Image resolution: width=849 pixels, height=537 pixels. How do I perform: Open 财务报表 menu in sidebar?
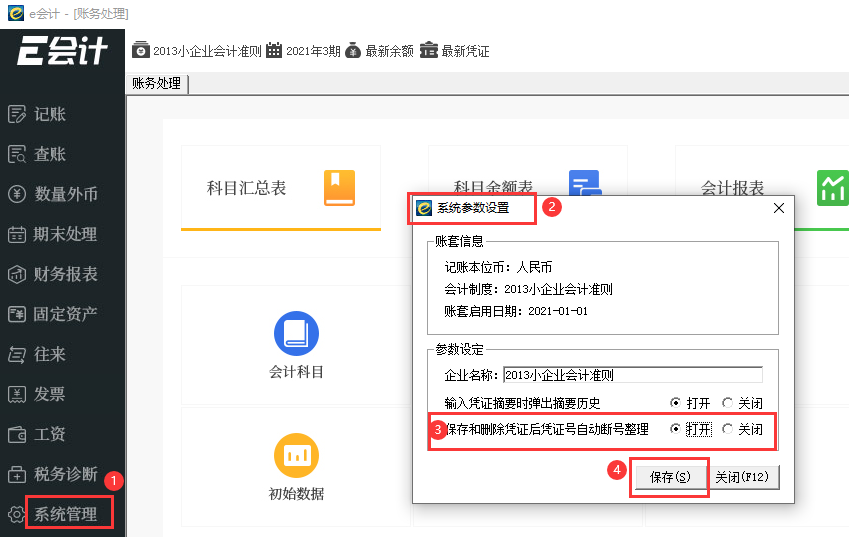pyautogui.click(x=66, y=274)
